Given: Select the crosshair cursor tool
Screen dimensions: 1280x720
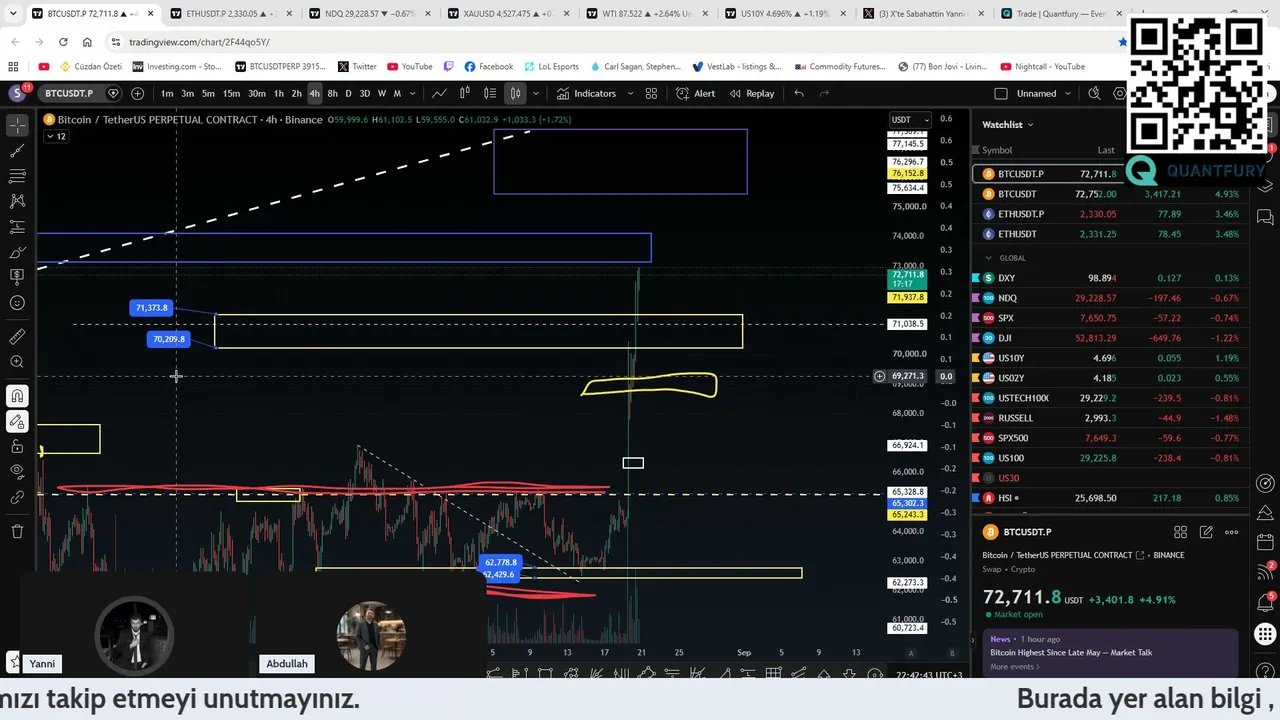Looking at the screenshot, I should pyautogui.click(x=17, y=125).
